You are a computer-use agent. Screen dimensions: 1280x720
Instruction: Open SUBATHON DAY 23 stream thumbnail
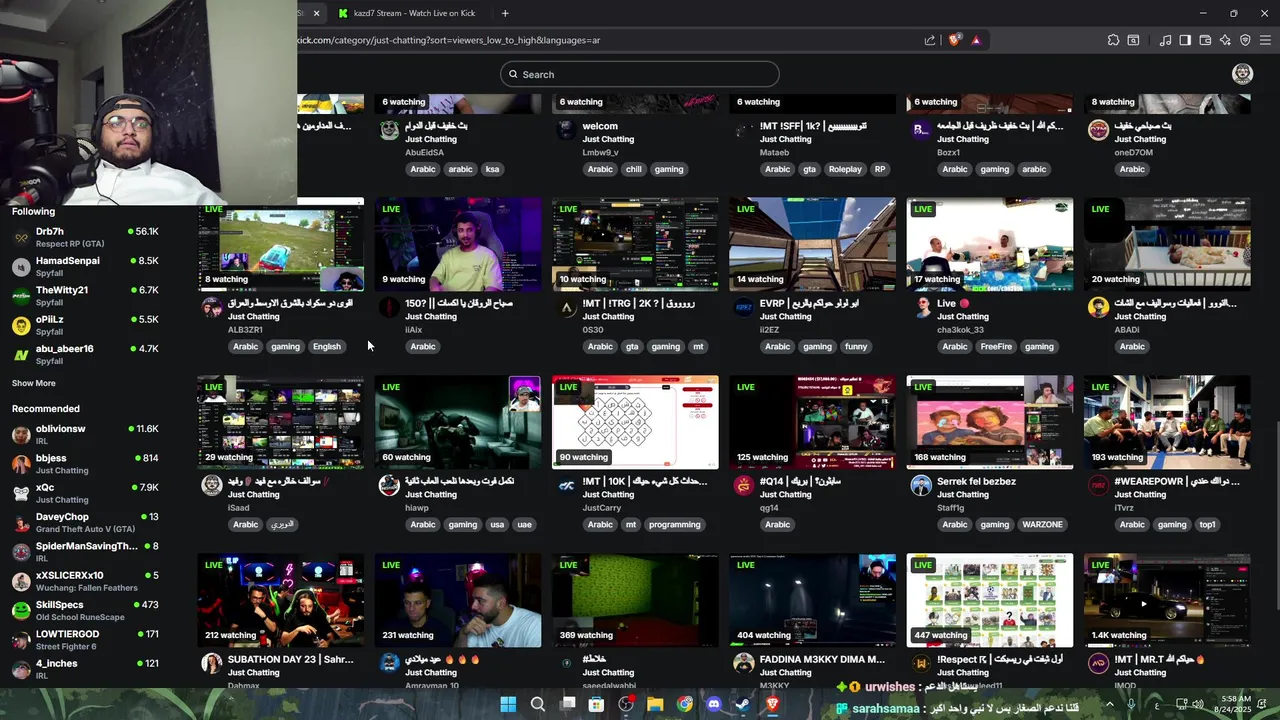[x=281, y=600]
